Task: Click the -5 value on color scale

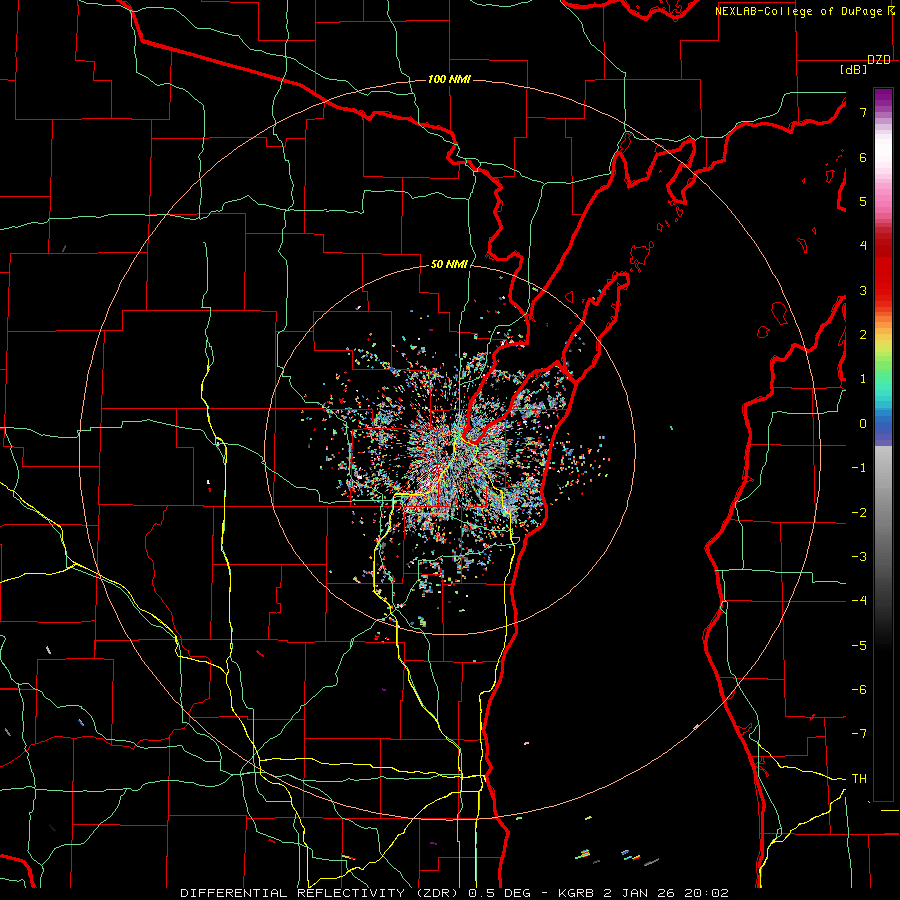Action: [x=859, y=646]
